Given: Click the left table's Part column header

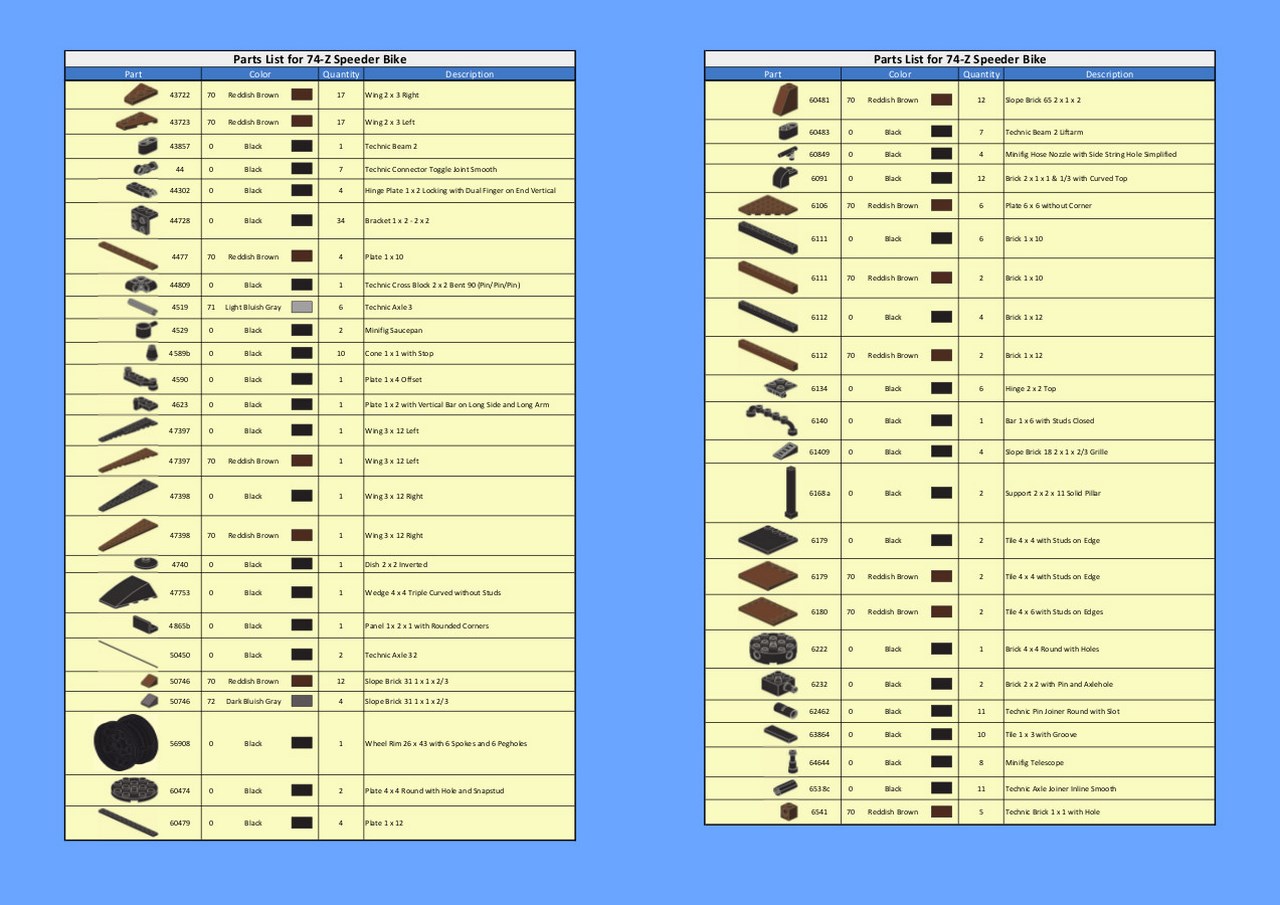Looking at the screenshot, I should click(133, 74).
